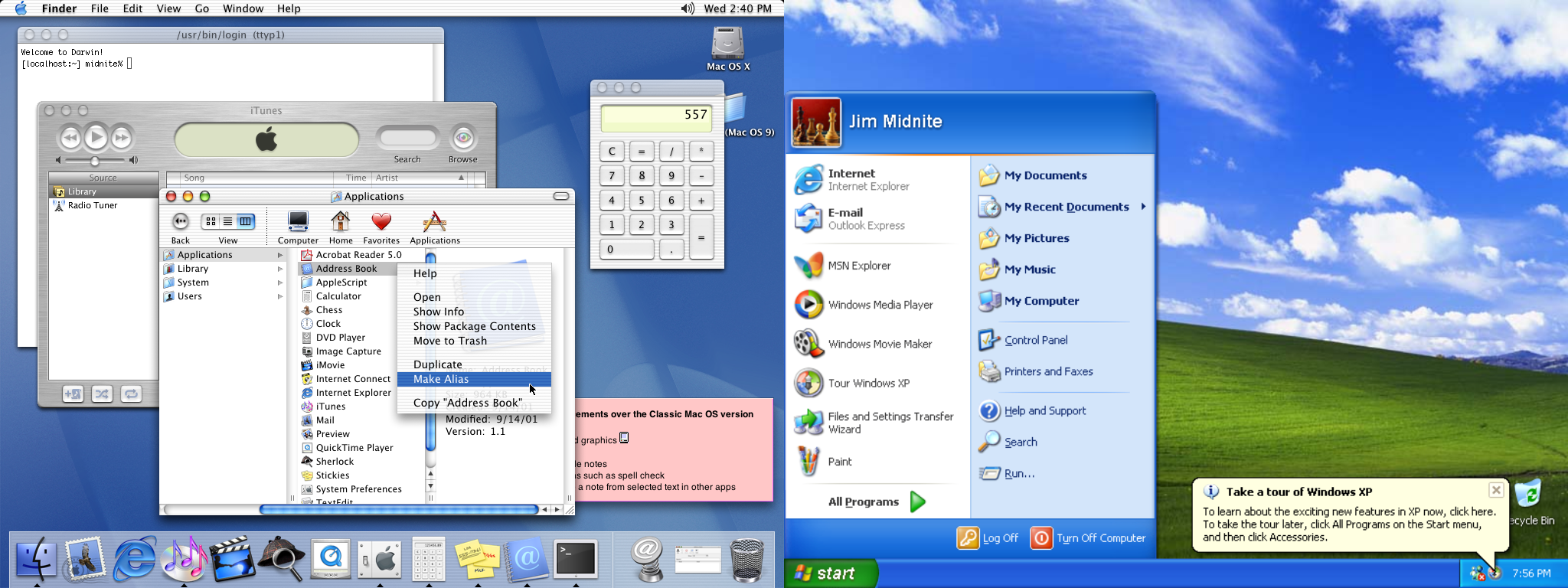Open the Go menu

pyautogui.click(x=202, y=8)
